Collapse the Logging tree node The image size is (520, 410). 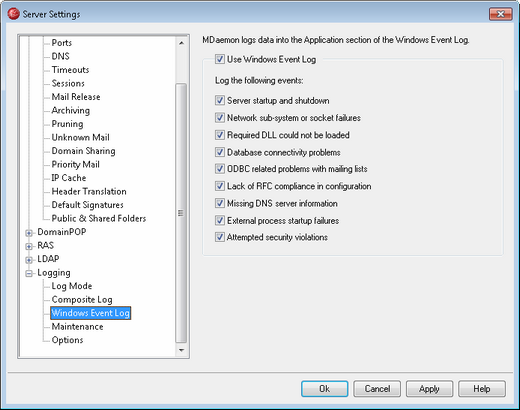[29, 273]
